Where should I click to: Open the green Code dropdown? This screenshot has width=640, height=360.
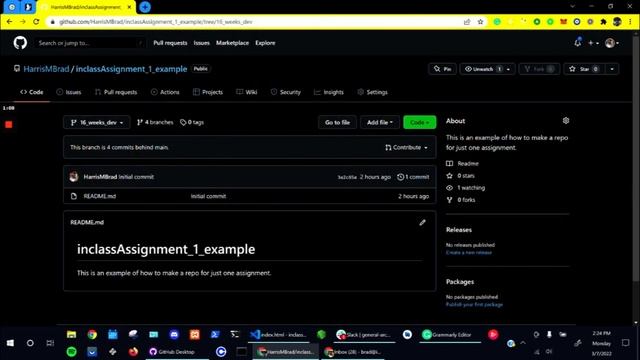click(420, 122)
